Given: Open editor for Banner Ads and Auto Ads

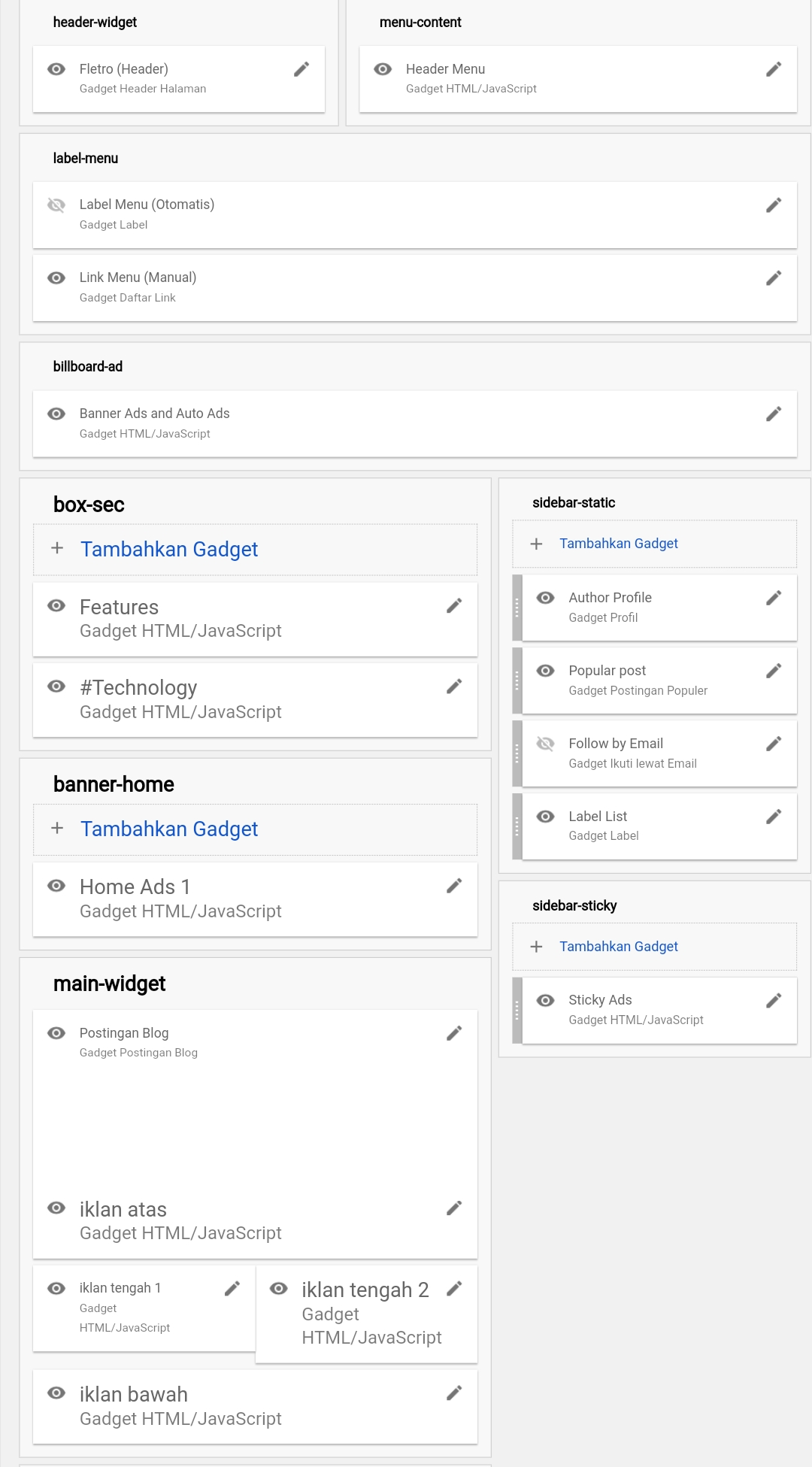Looking at the screenshot, I should point(774,414).
